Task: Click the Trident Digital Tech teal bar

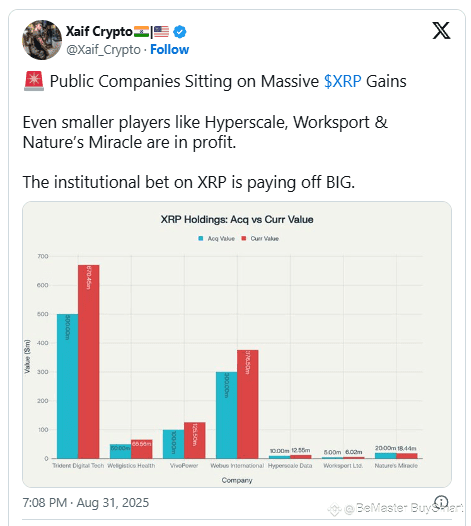Action: [x=67, y=386]
